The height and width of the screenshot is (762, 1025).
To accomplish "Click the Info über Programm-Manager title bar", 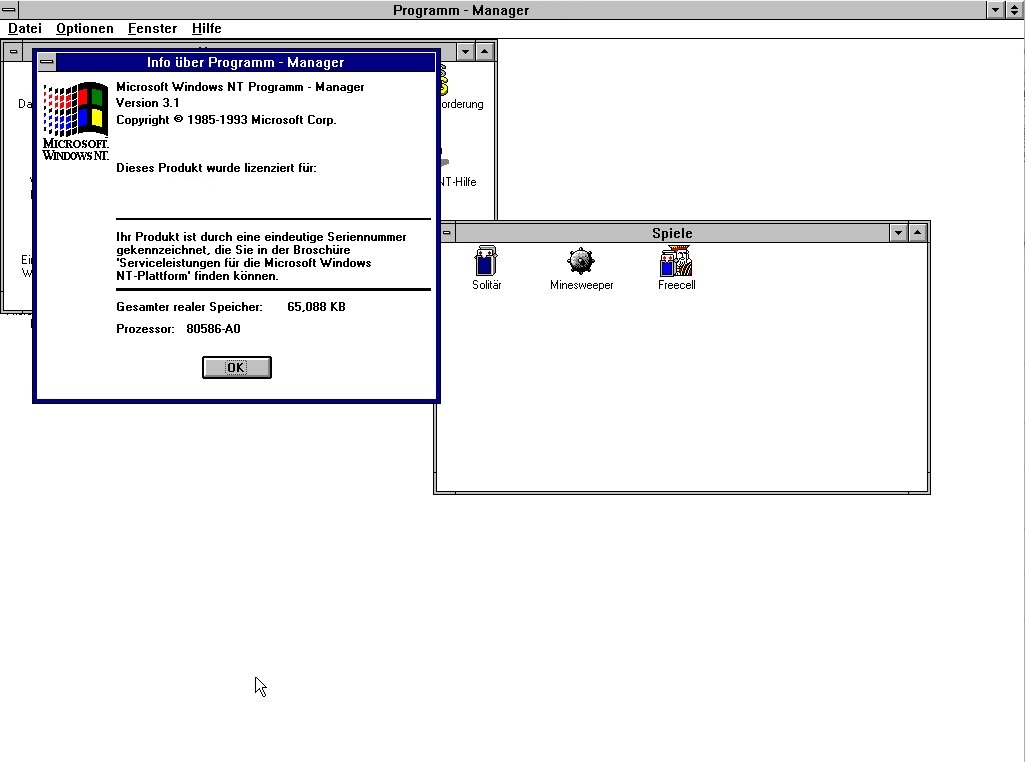I will coord(245,62).
